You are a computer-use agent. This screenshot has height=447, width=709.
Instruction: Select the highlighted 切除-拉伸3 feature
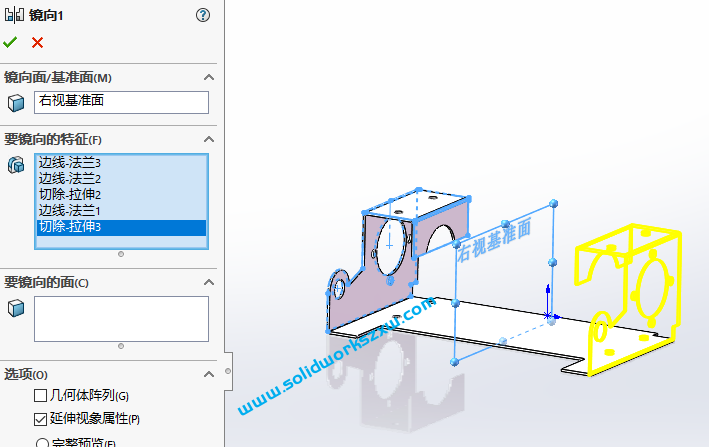coord(121,227)
